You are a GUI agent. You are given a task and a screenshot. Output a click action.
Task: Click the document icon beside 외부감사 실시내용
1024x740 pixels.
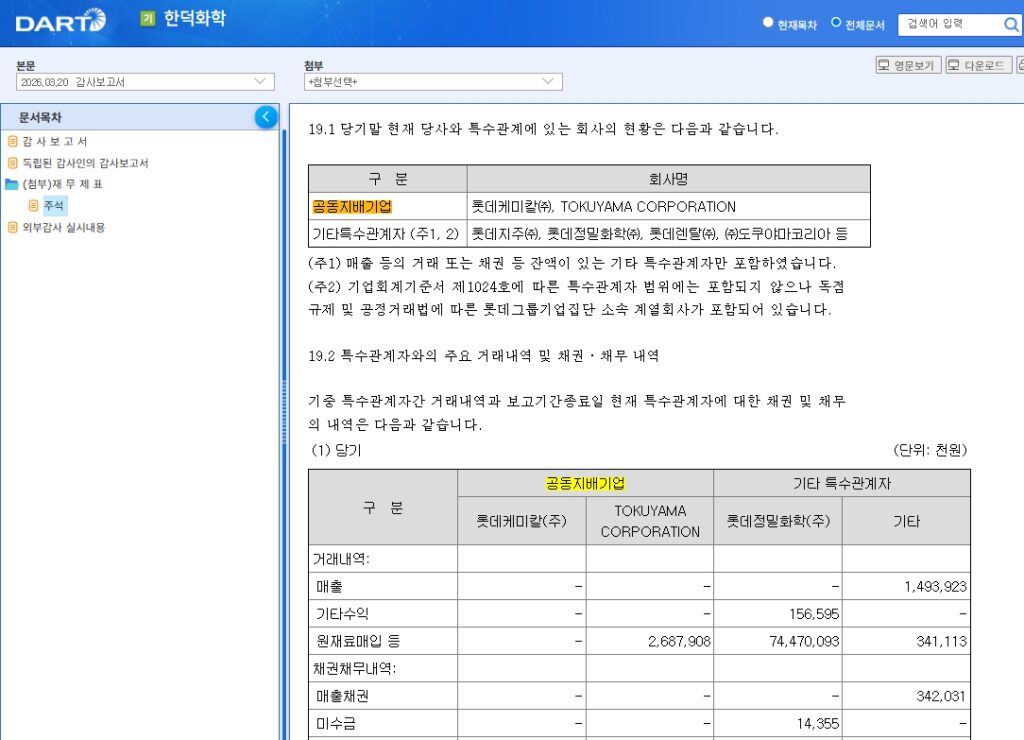tap(12, 227)
